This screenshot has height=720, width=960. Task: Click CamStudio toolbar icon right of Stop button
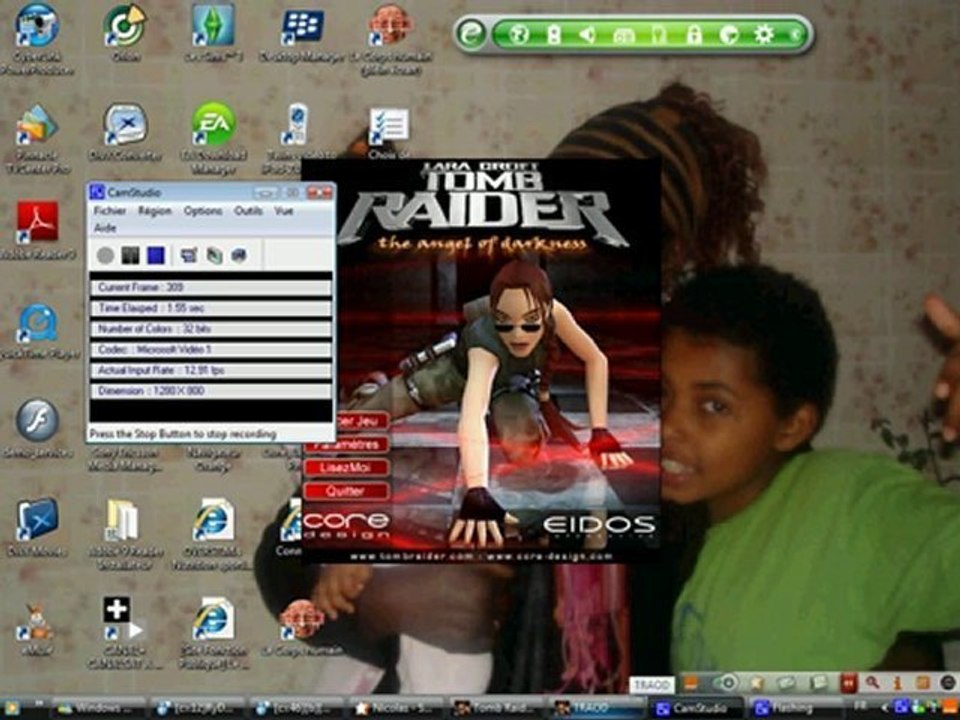[189, 255]
